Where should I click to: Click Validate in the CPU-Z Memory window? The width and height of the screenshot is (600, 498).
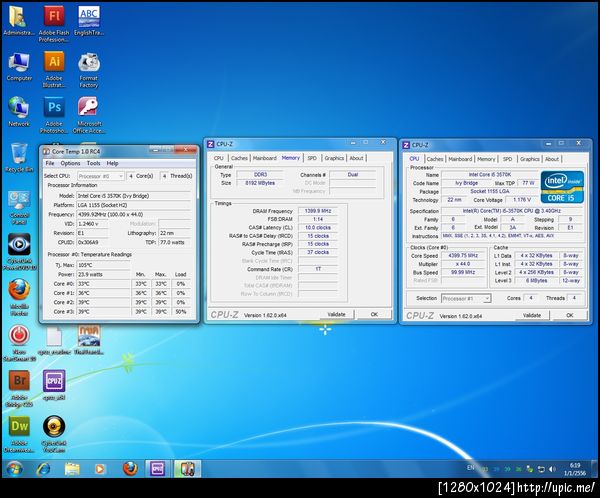coord(337,314)
